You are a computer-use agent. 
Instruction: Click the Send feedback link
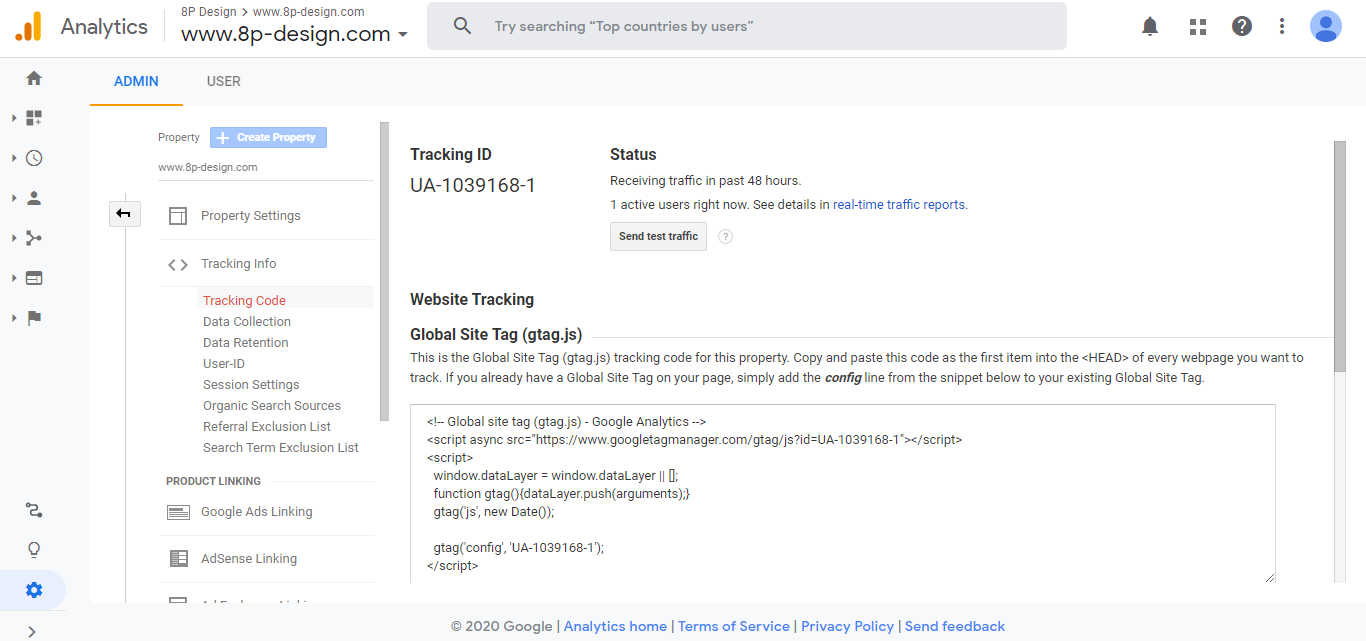(955, 627)
